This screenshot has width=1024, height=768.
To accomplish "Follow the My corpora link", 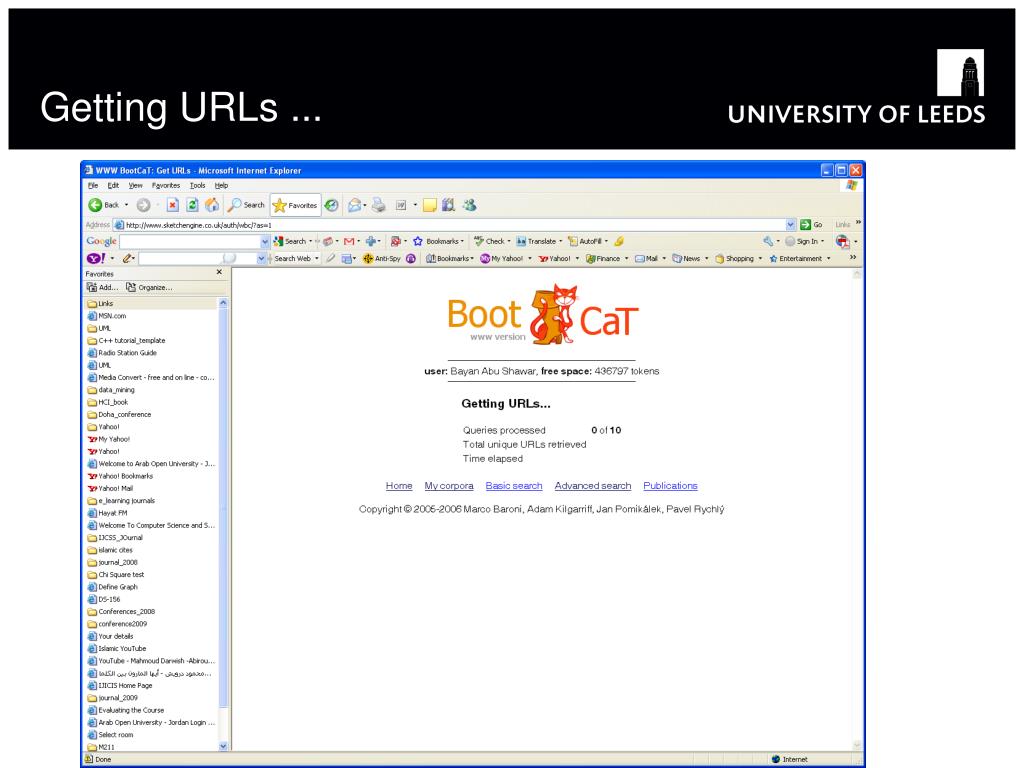I will (449, 486).
